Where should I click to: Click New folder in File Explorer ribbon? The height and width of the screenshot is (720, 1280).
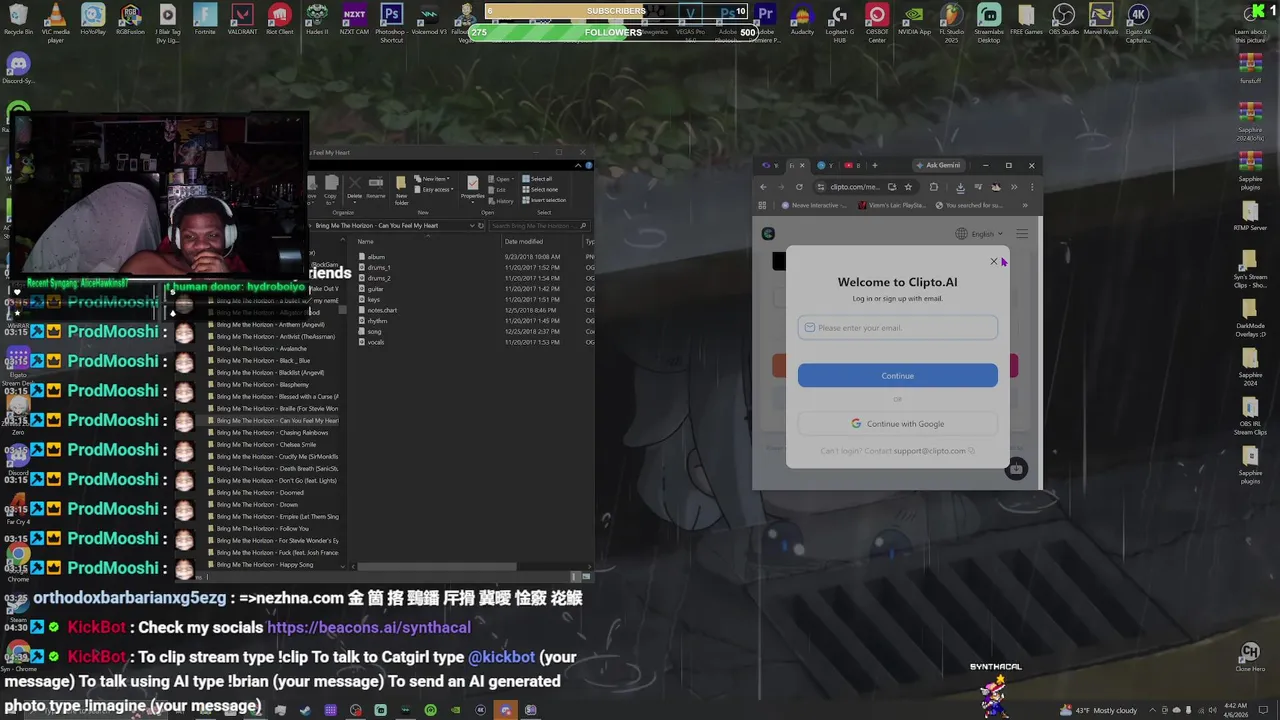pos(401,190)
